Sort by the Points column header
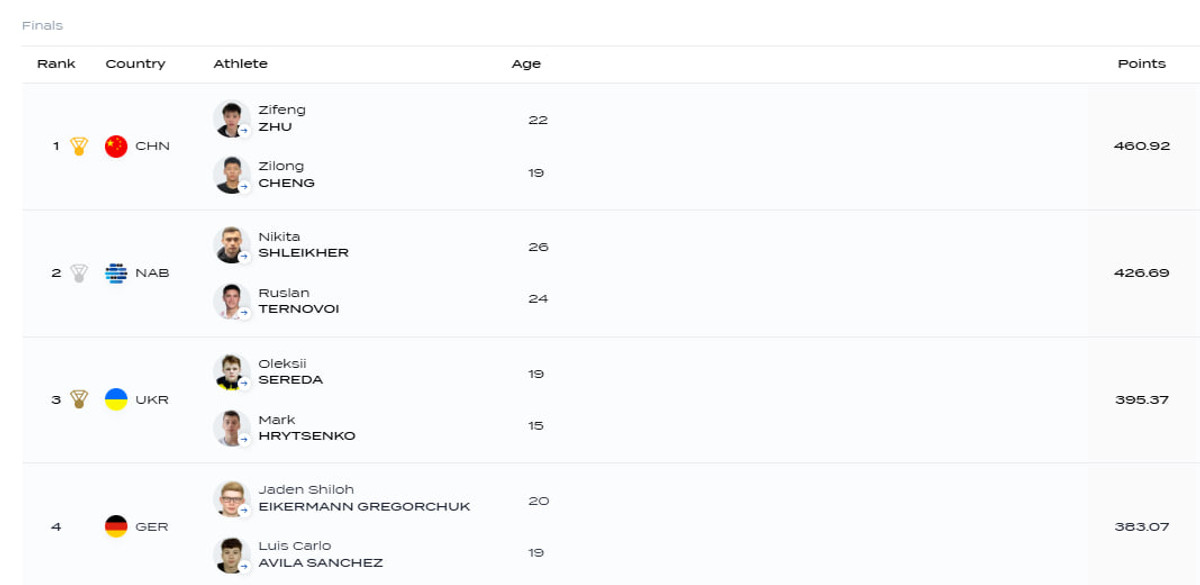Image resolution: width=1200 pixels, height=585 pixels. tap(1141, 64)
